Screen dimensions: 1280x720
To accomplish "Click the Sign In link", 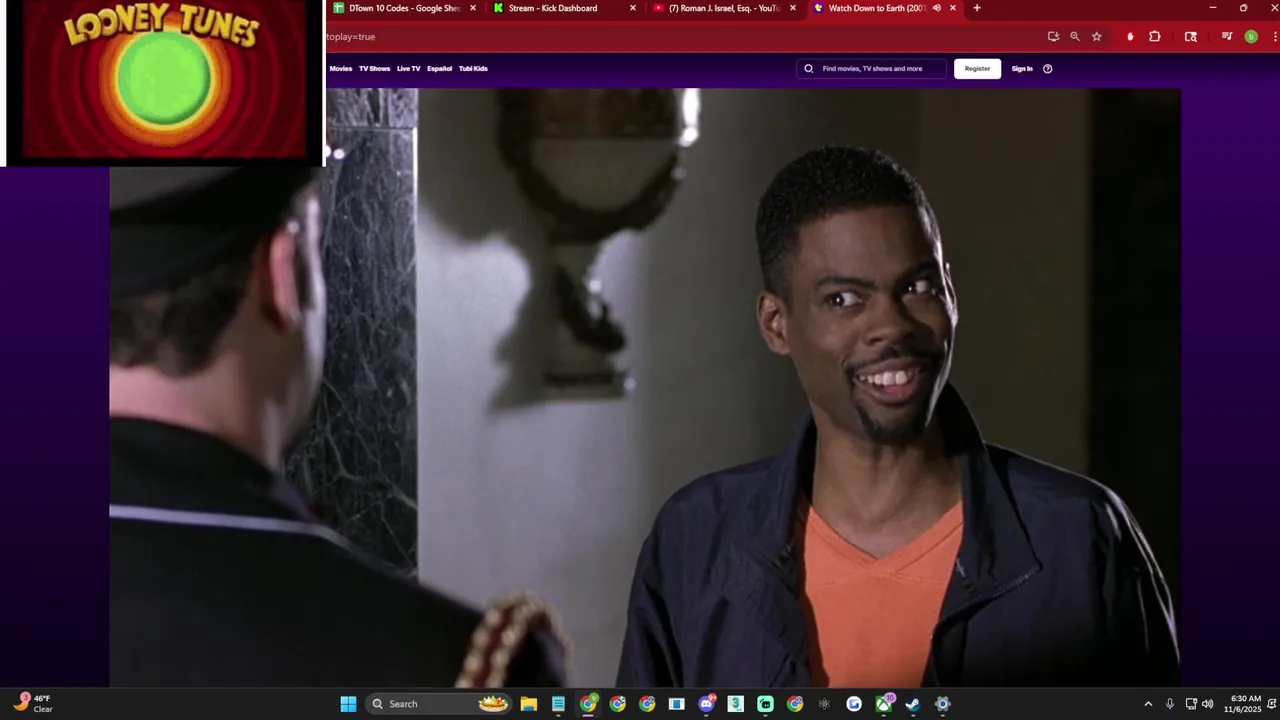I will click(1022, 69).
